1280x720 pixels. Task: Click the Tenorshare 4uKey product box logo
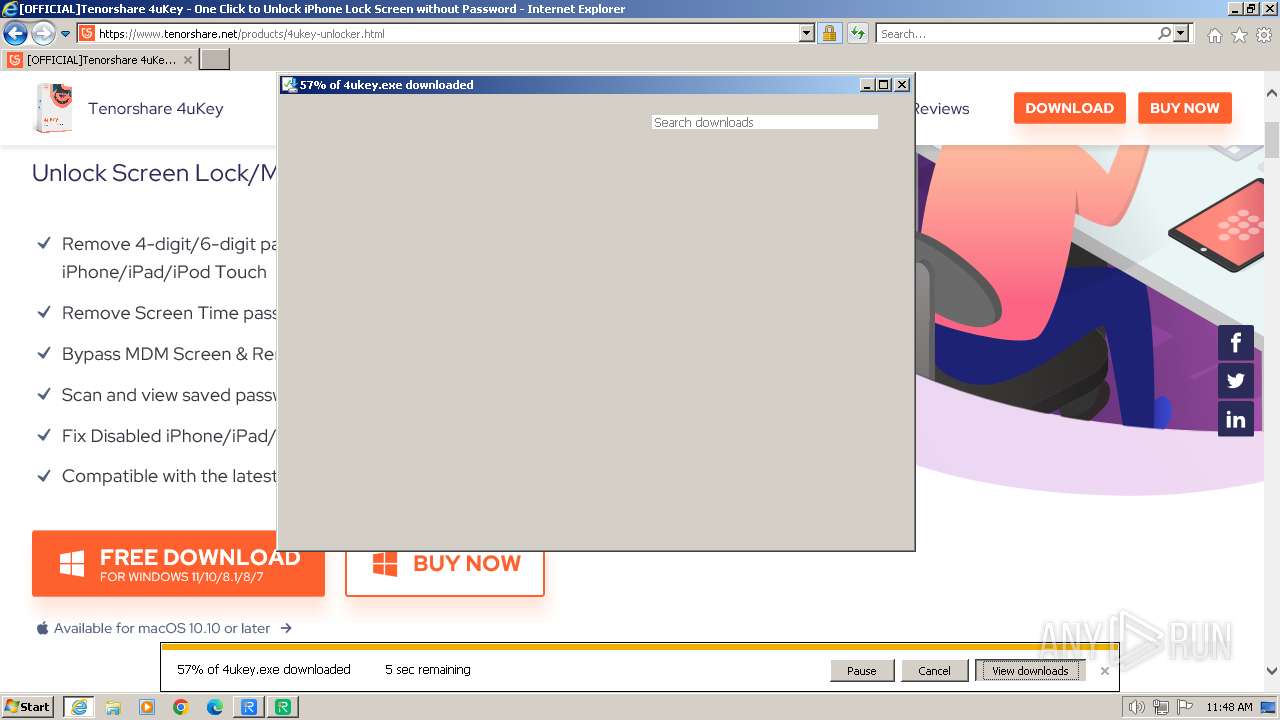point(53,108)
